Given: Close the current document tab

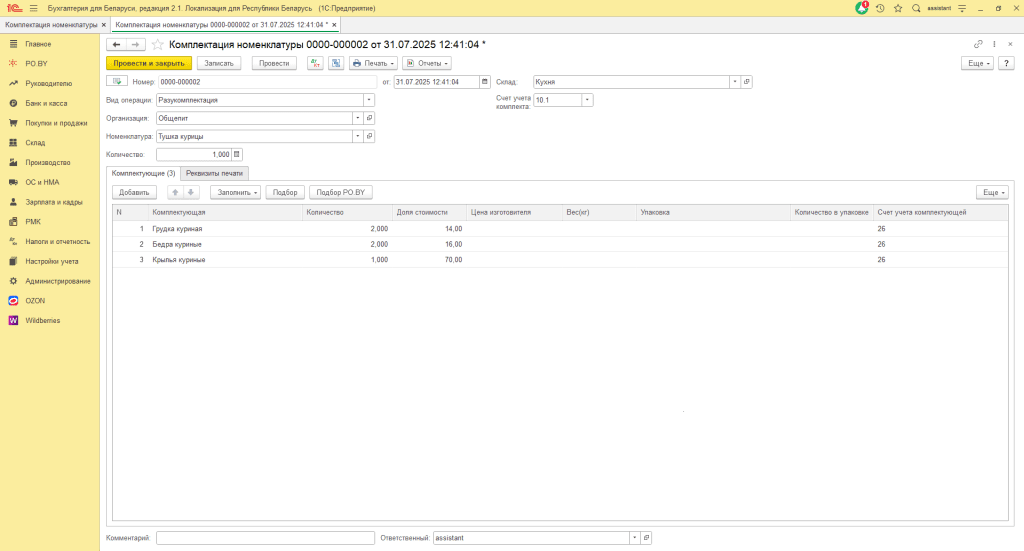Looking at the screenshot, I should (334, 25).
